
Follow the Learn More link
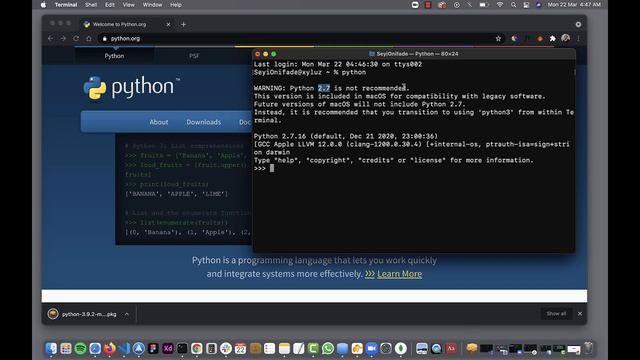coord(400,274)
